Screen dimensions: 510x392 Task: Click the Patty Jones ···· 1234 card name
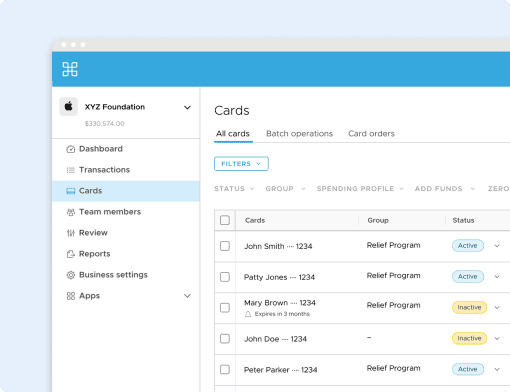tap(279, 277)
